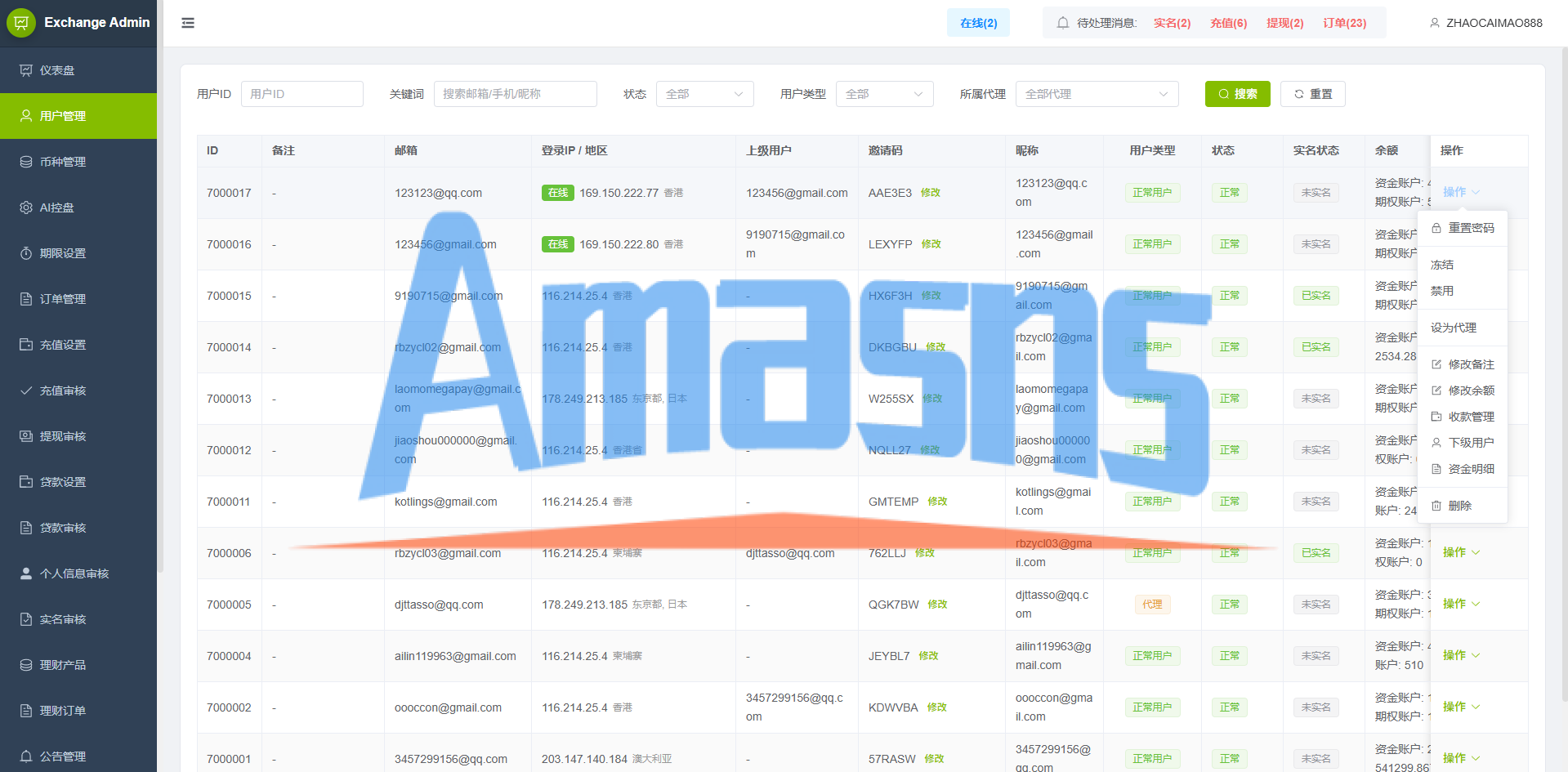Expand 操作 dropdown for user 7000005
The height and width of the screenshot is (772, 1568).
(x=1461, y=604)
